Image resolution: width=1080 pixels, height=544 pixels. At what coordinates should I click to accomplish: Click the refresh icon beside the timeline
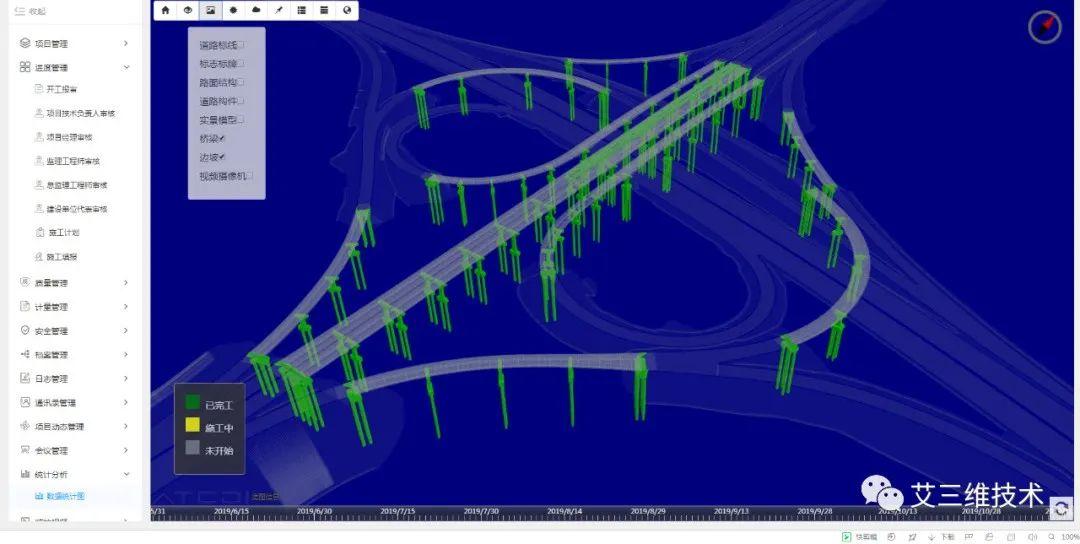coord(1061,508)
